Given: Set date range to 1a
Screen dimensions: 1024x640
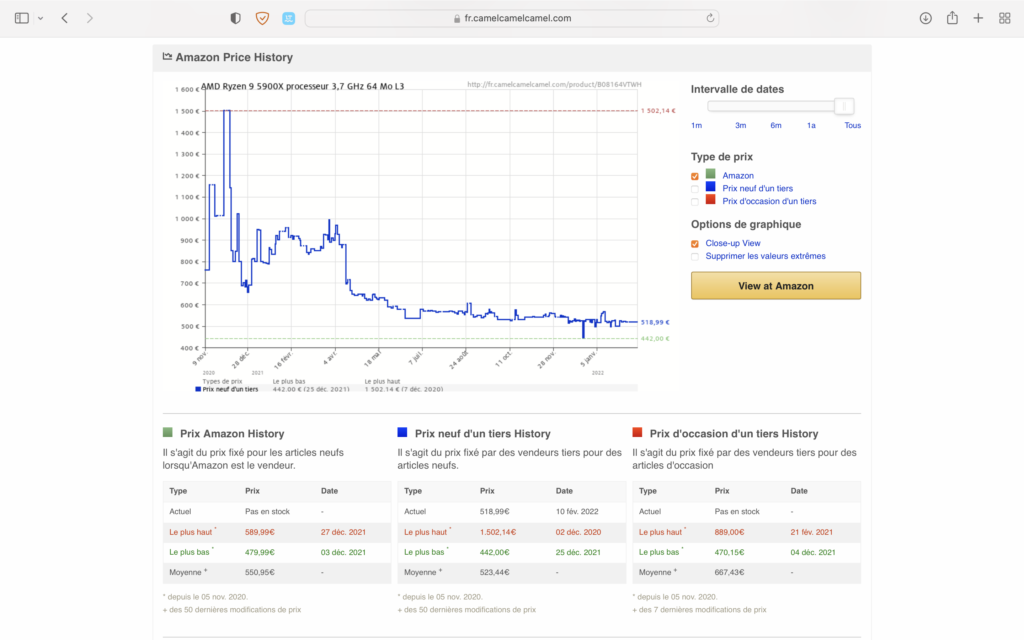Looking at the screenshot, I should (x=811, y=125).
